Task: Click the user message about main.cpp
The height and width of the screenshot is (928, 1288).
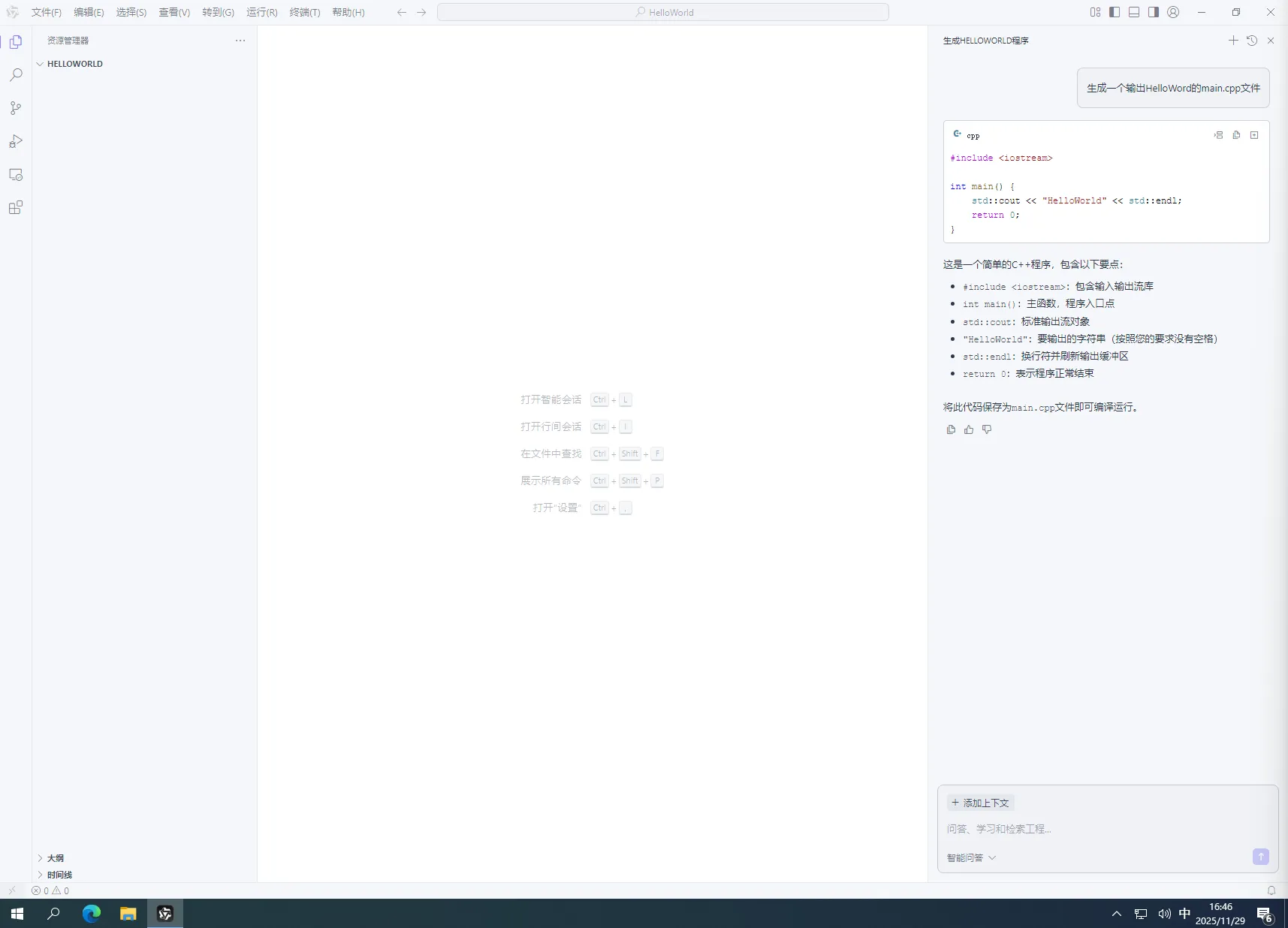Action: pos(1173,88)
